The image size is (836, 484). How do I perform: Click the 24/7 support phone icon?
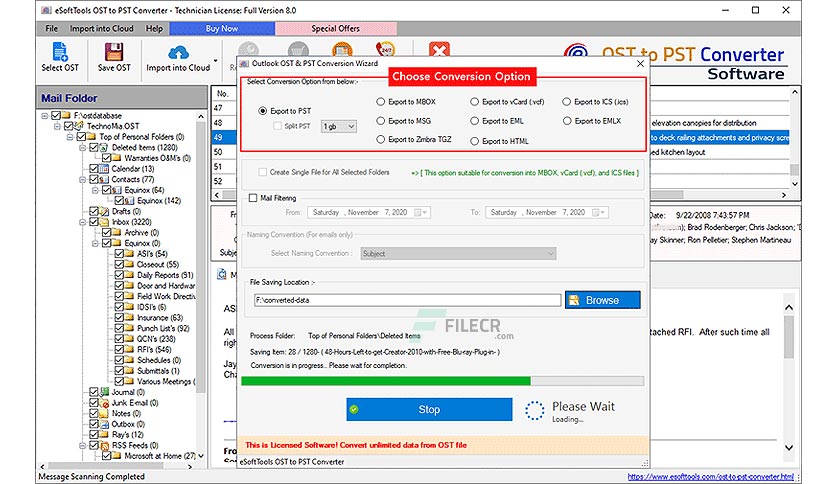point(385,49)
